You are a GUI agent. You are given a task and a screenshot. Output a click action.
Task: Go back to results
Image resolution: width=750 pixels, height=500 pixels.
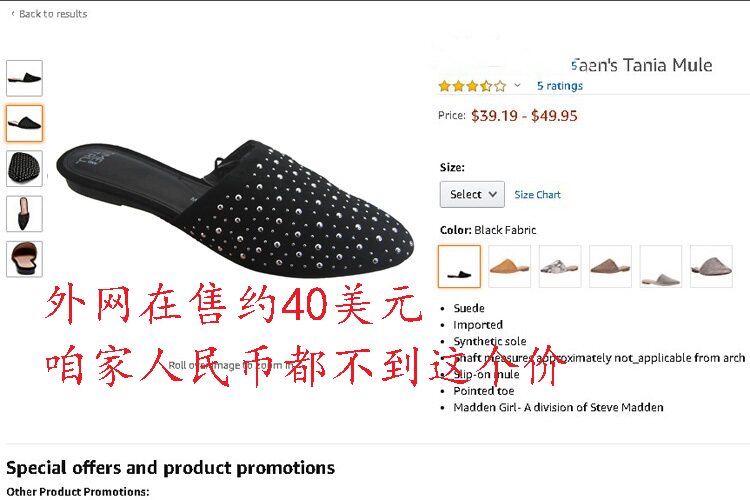(49, 14)
